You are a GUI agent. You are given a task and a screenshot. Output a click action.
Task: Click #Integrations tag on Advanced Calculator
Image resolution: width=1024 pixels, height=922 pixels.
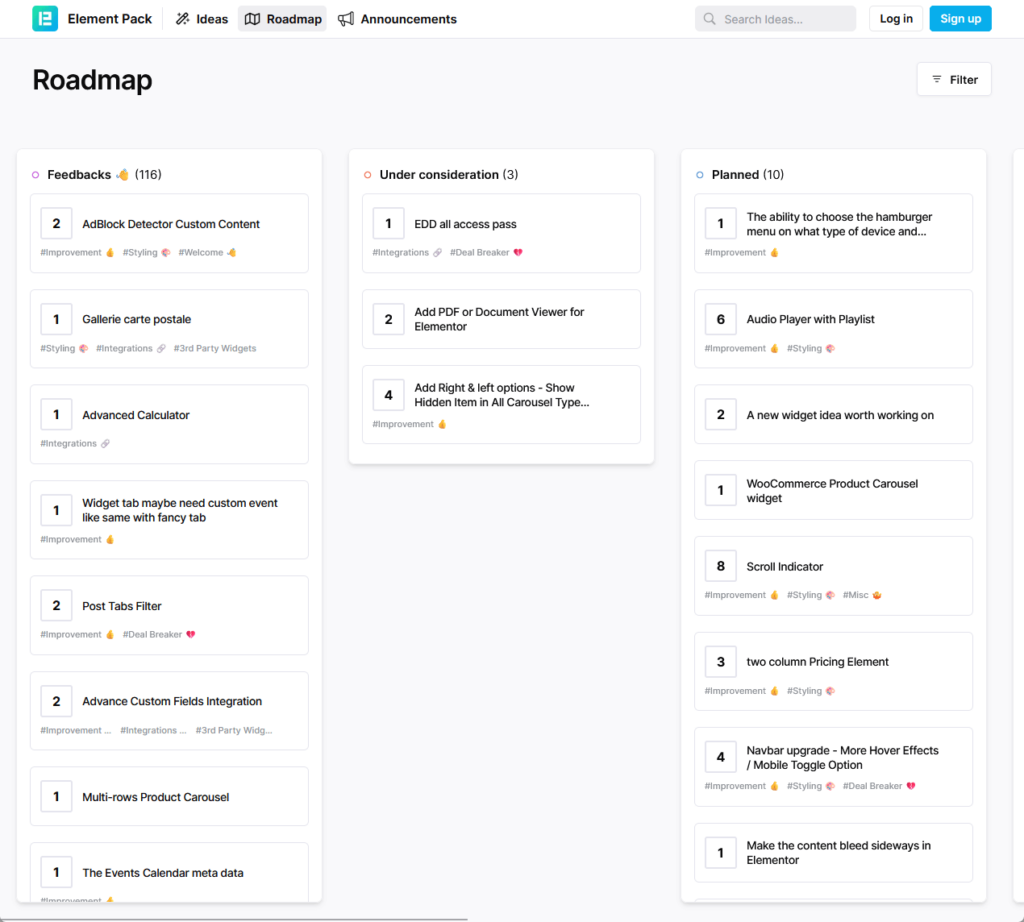point(75,444)
